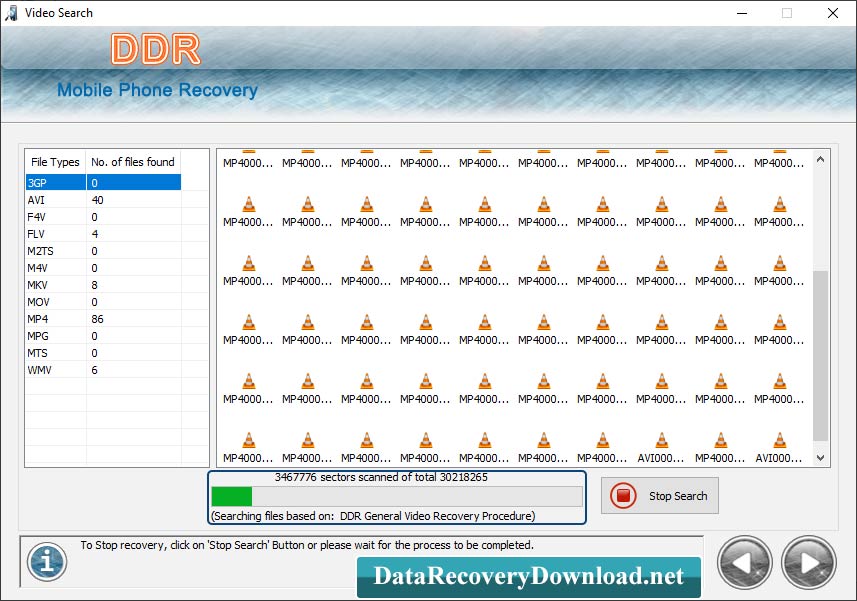Select the M2TS file type row
Image resolution: width=857 pixels, height=601 pixels.
(x=103, y=251)
